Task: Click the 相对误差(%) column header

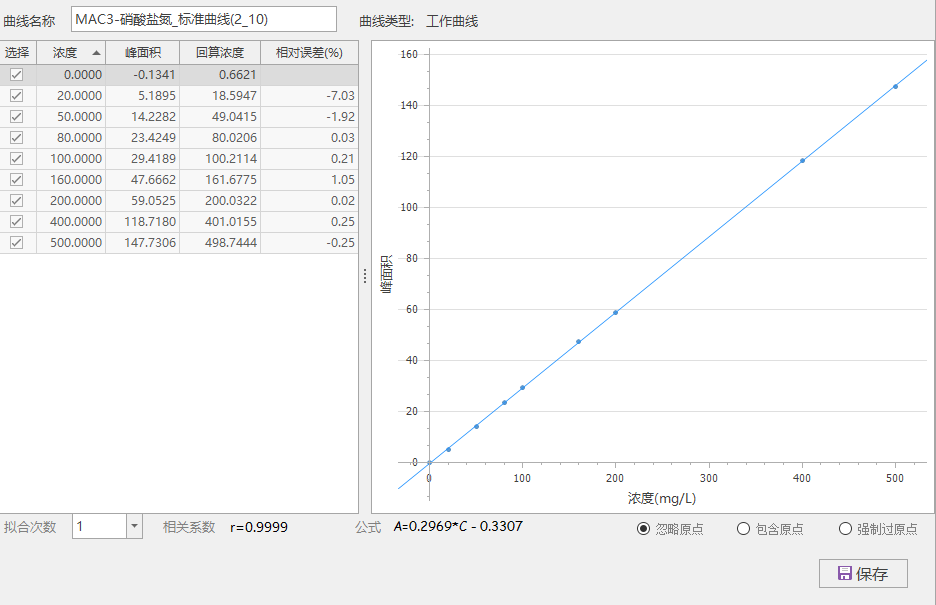Action: click(x=309, y=52)
